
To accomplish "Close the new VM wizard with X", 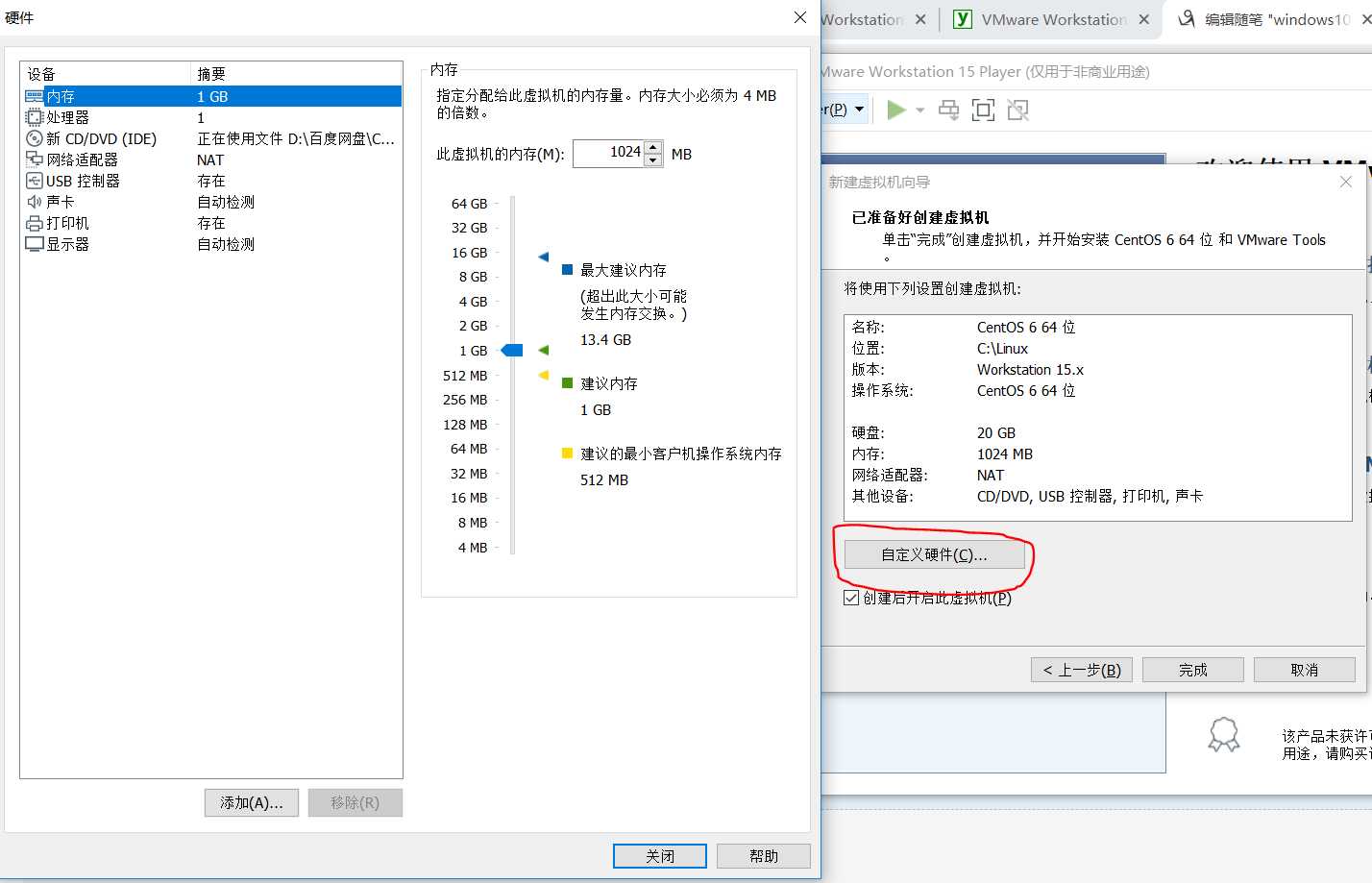I will click(x=1346, y=182).
